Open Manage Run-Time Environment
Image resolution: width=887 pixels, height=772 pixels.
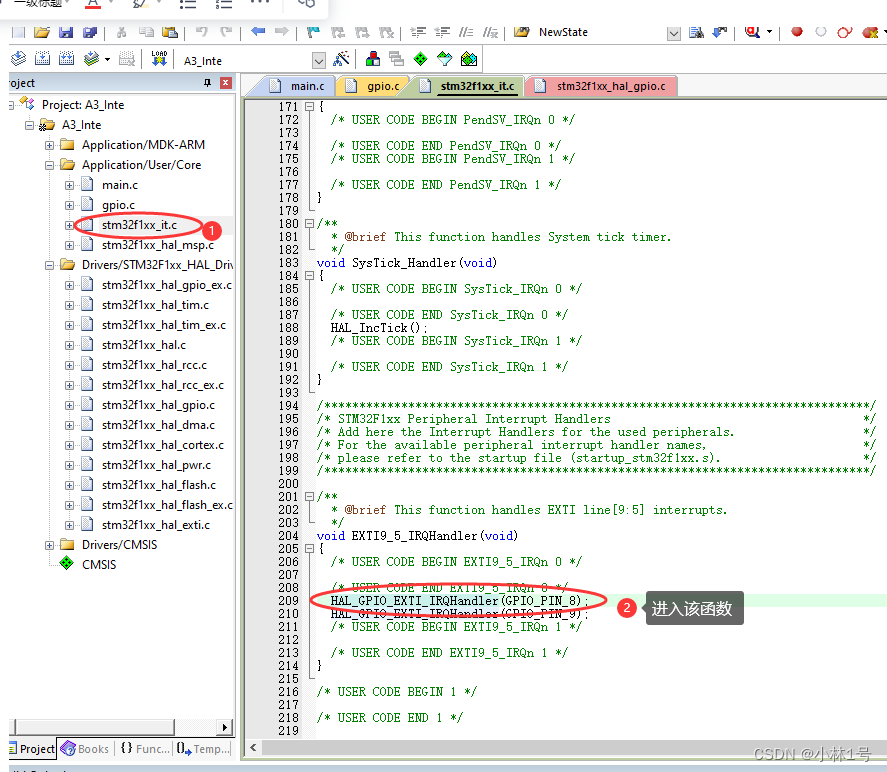[x=420, y=58]
